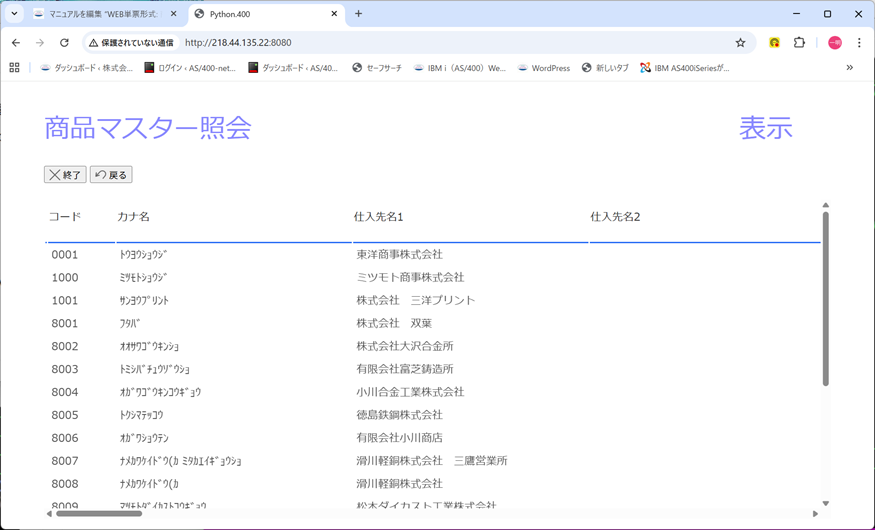This screenshot has height=530, width=875.
Task: Click the address bar URL field
Action: point(450,43)
